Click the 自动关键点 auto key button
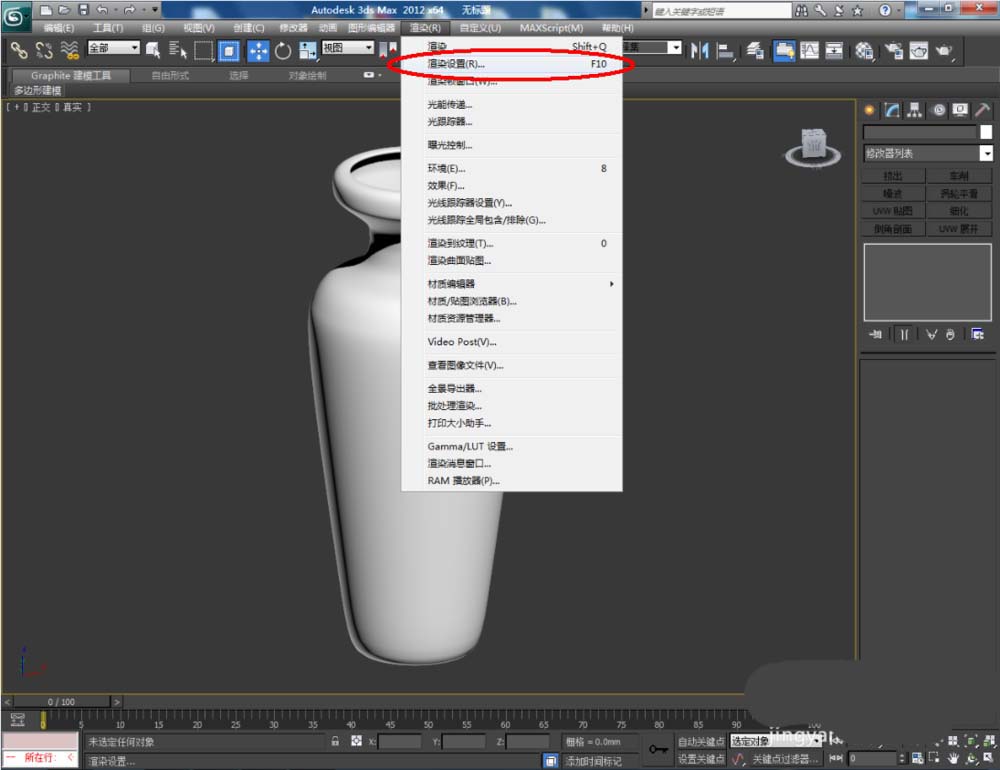This screenshot has width=1000, height=770. point(700,741)
